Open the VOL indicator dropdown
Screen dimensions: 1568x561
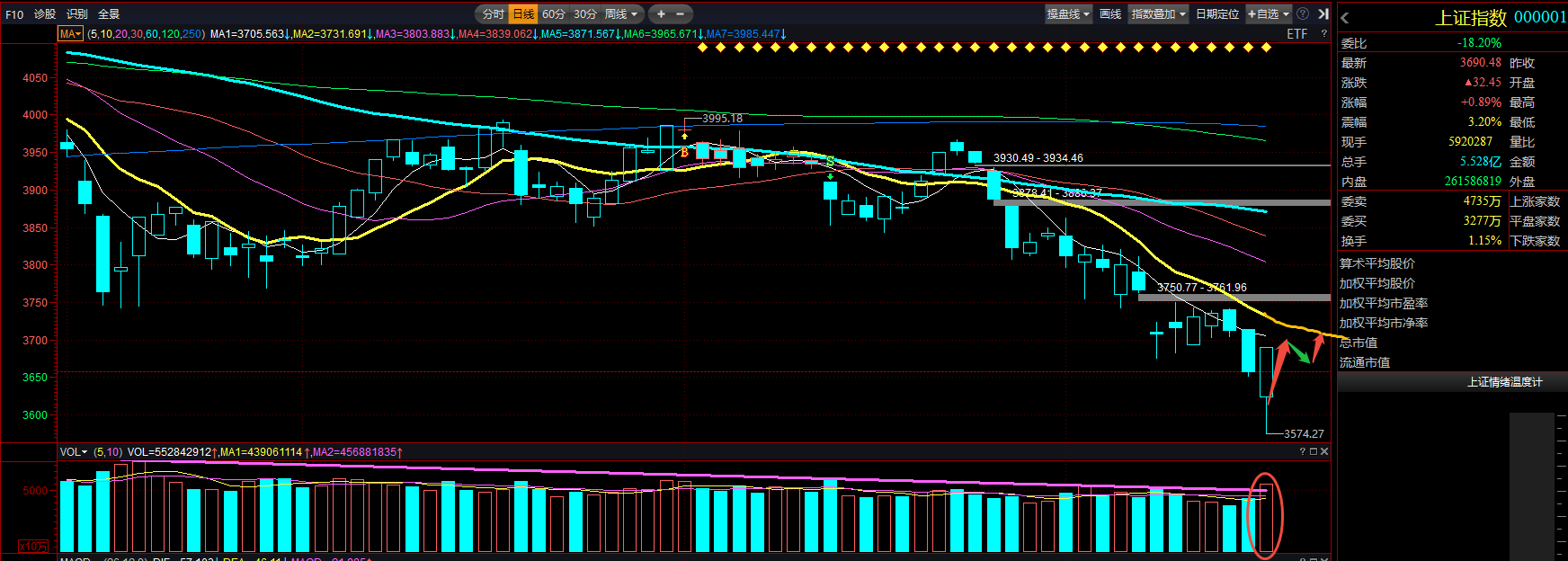(x=74, y=452)
